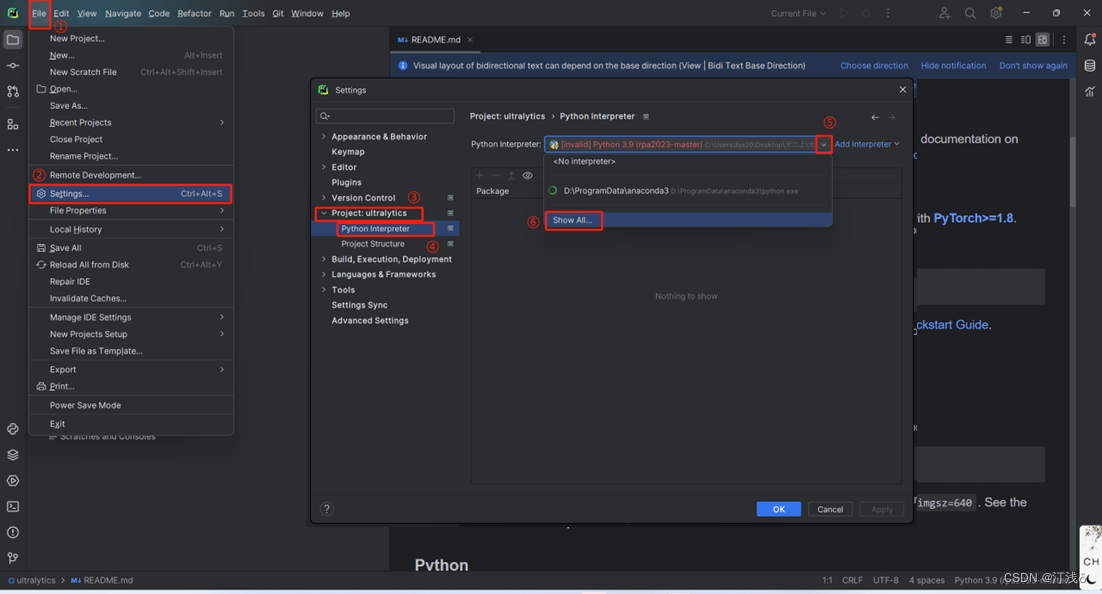
Task: Click the upgrade package arrow icon
Action: [x=512, y=176]
